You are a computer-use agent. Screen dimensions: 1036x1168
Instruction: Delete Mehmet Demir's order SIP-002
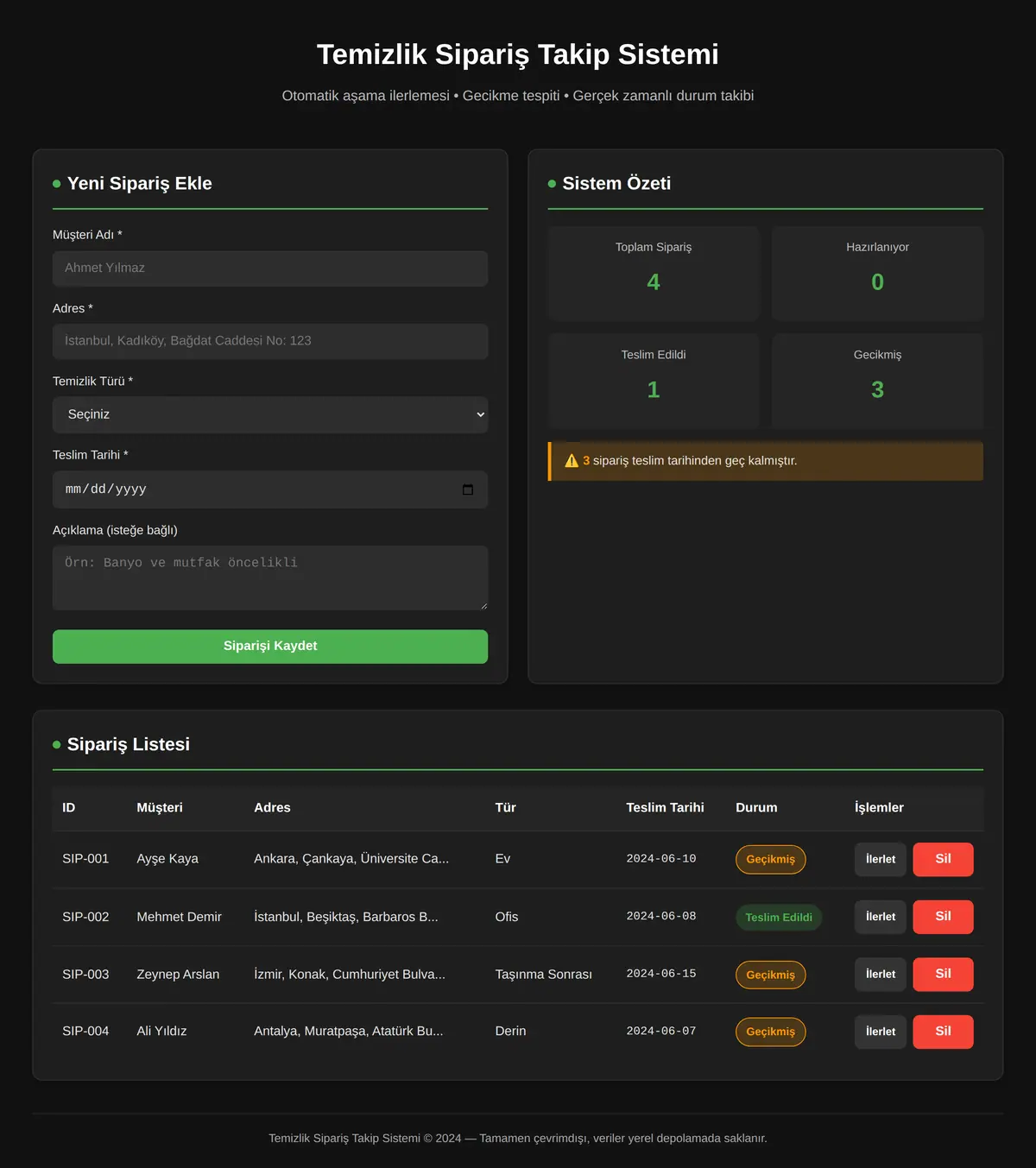[943, 917]
